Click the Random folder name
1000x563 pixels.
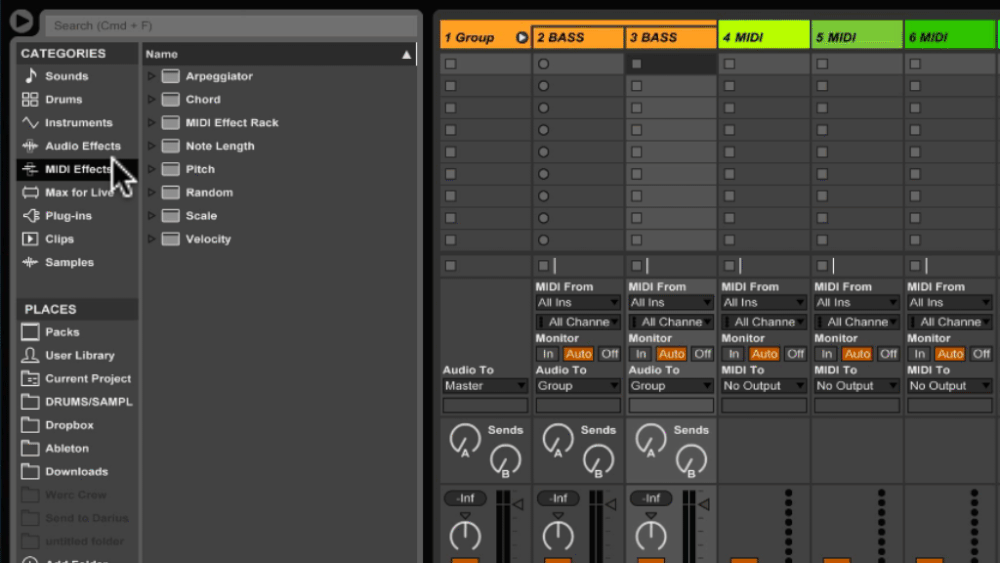pyautogui.click(x=209, y=193)
